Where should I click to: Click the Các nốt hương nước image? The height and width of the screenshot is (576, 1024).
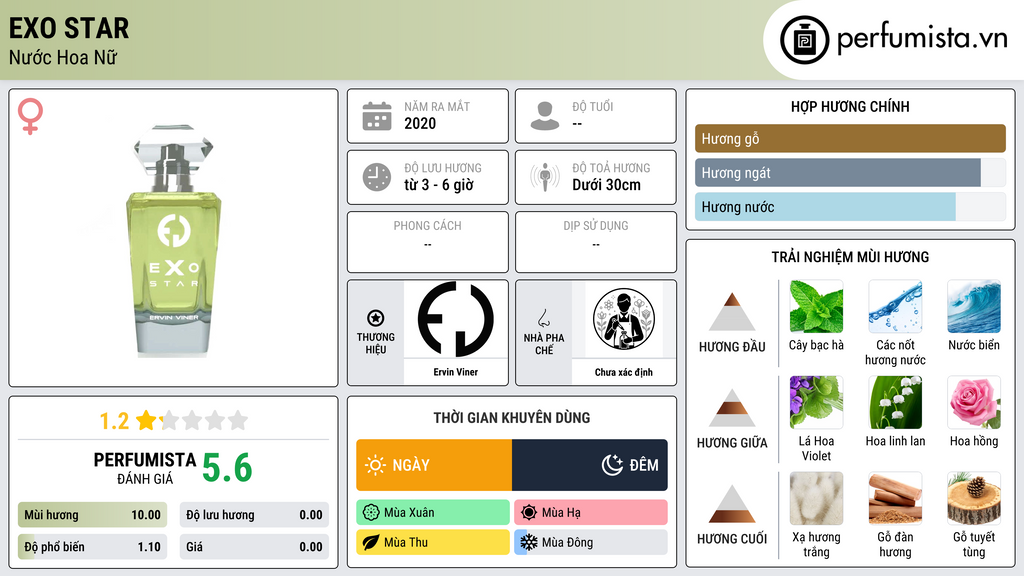(x=895, y=307)
